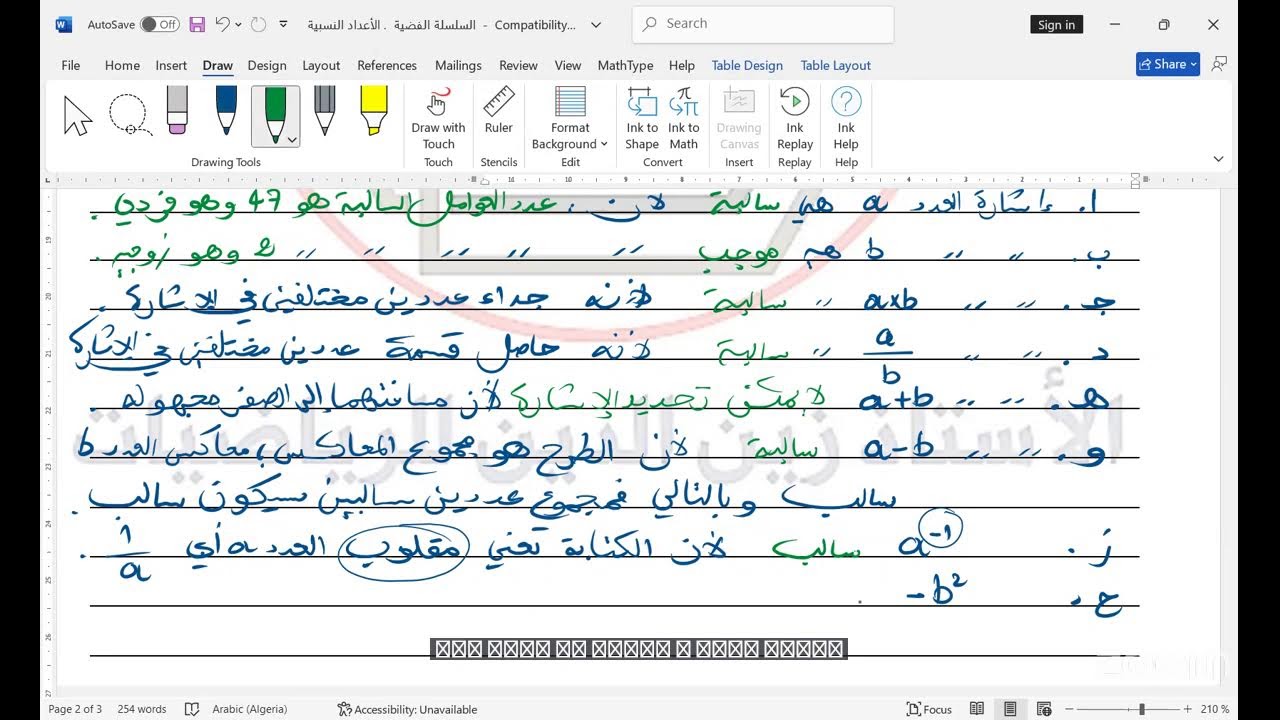Open the Help tab

coord(682,65)
